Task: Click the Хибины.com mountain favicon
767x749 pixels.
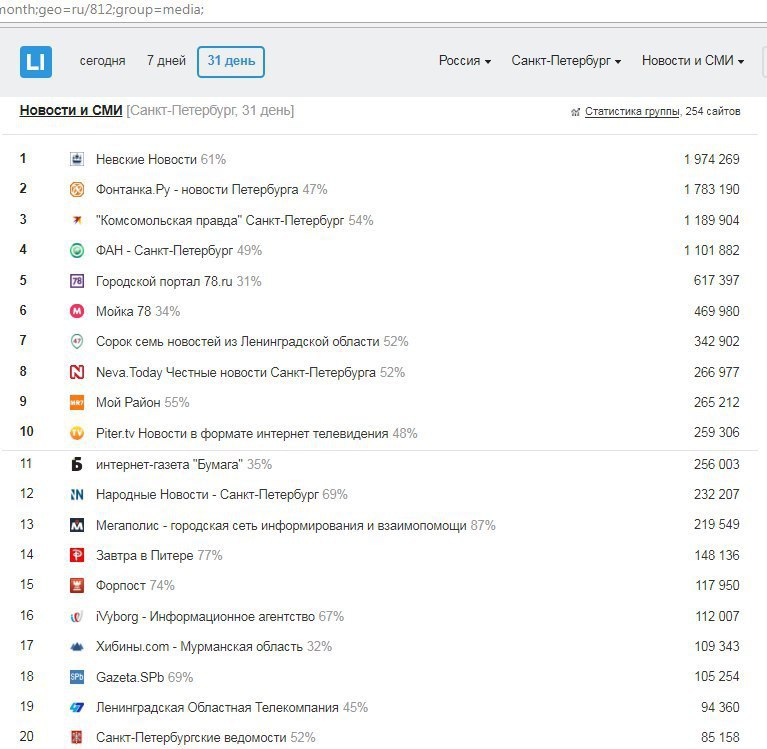Action: (77, 647)
